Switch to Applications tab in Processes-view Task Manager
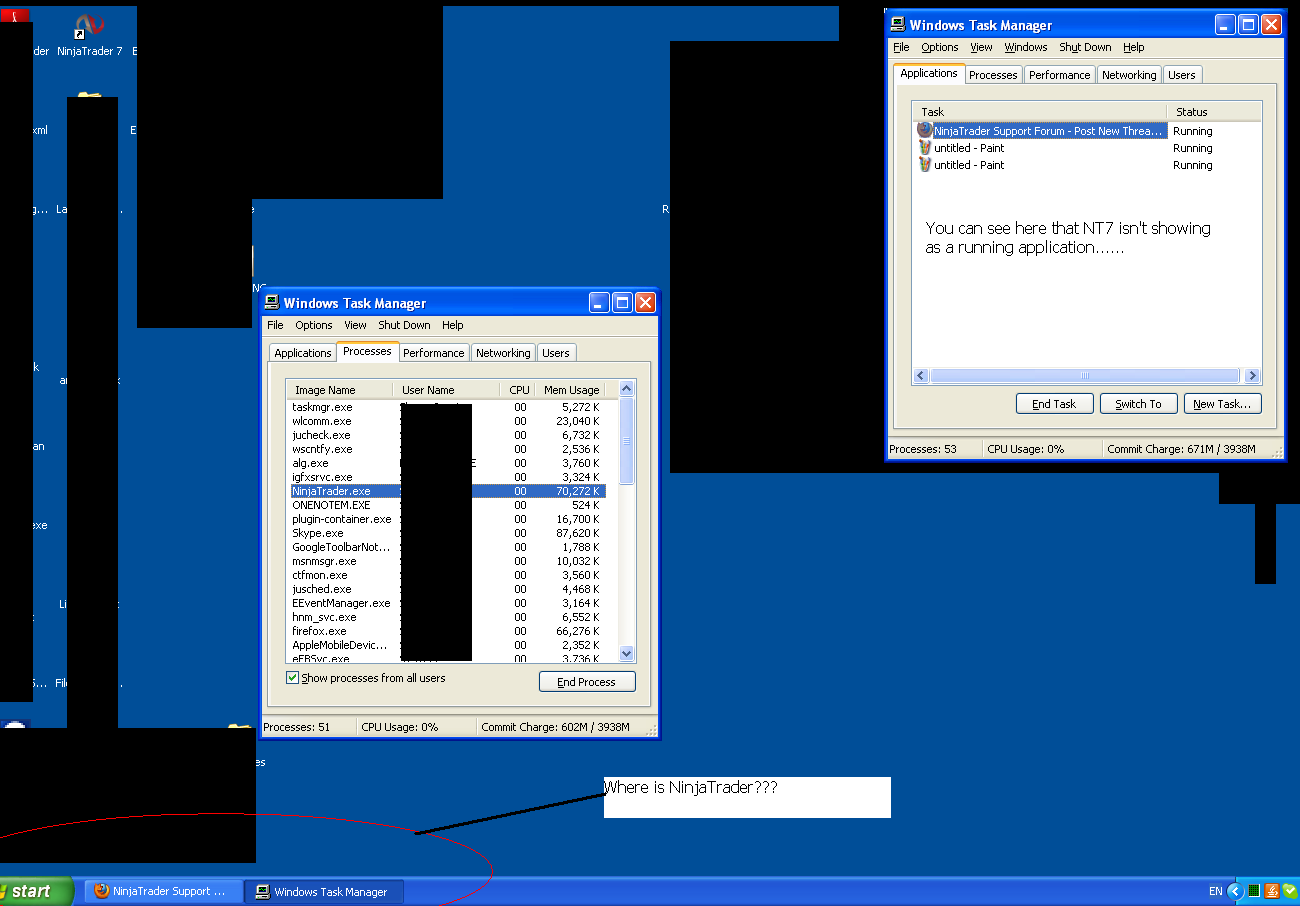Image resolution: width=1300 pixels, height=906 pixels. pos(303,353)
